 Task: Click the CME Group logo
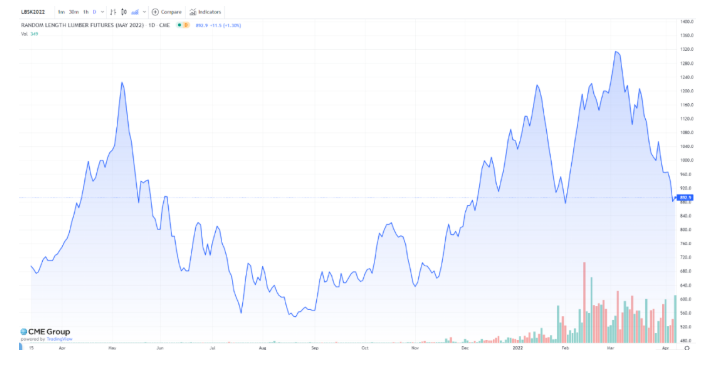click(45, 332)
